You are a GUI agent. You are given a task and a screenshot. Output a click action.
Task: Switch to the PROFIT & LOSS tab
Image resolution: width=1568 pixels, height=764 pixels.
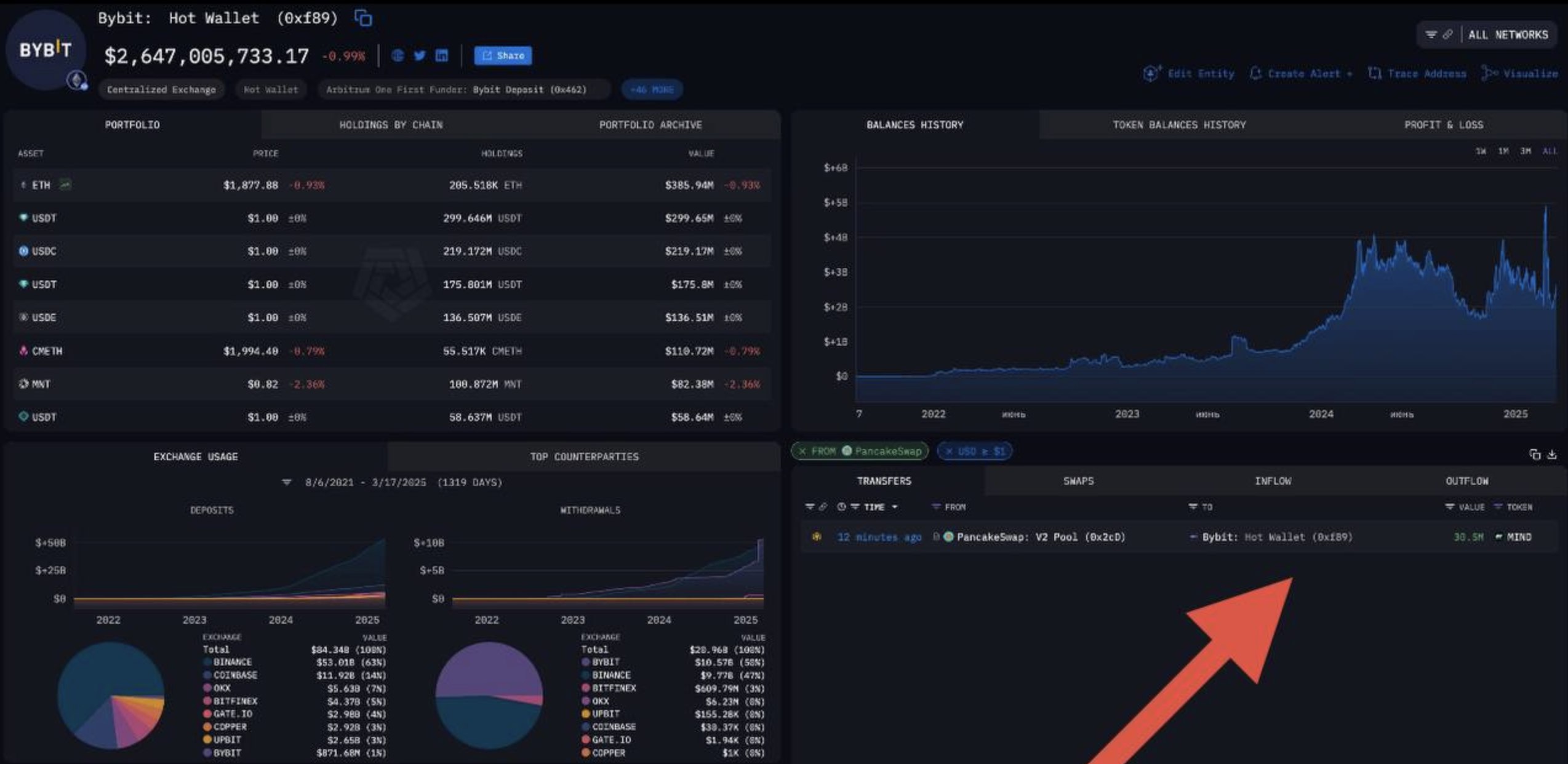tap(1444, 125)
